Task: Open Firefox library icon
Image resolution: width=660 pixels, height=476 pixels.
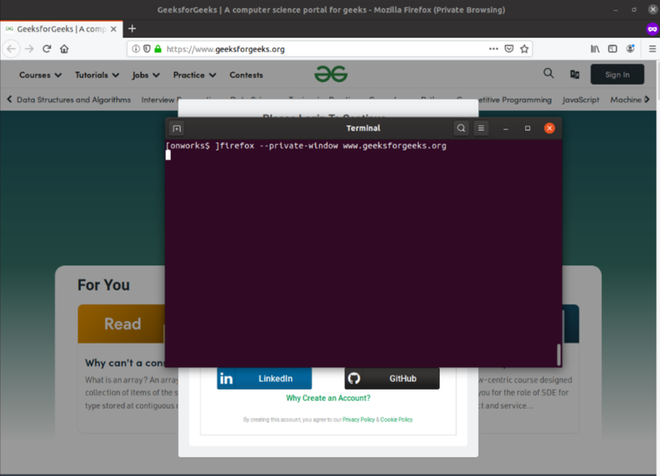Action: pos(595,49)
